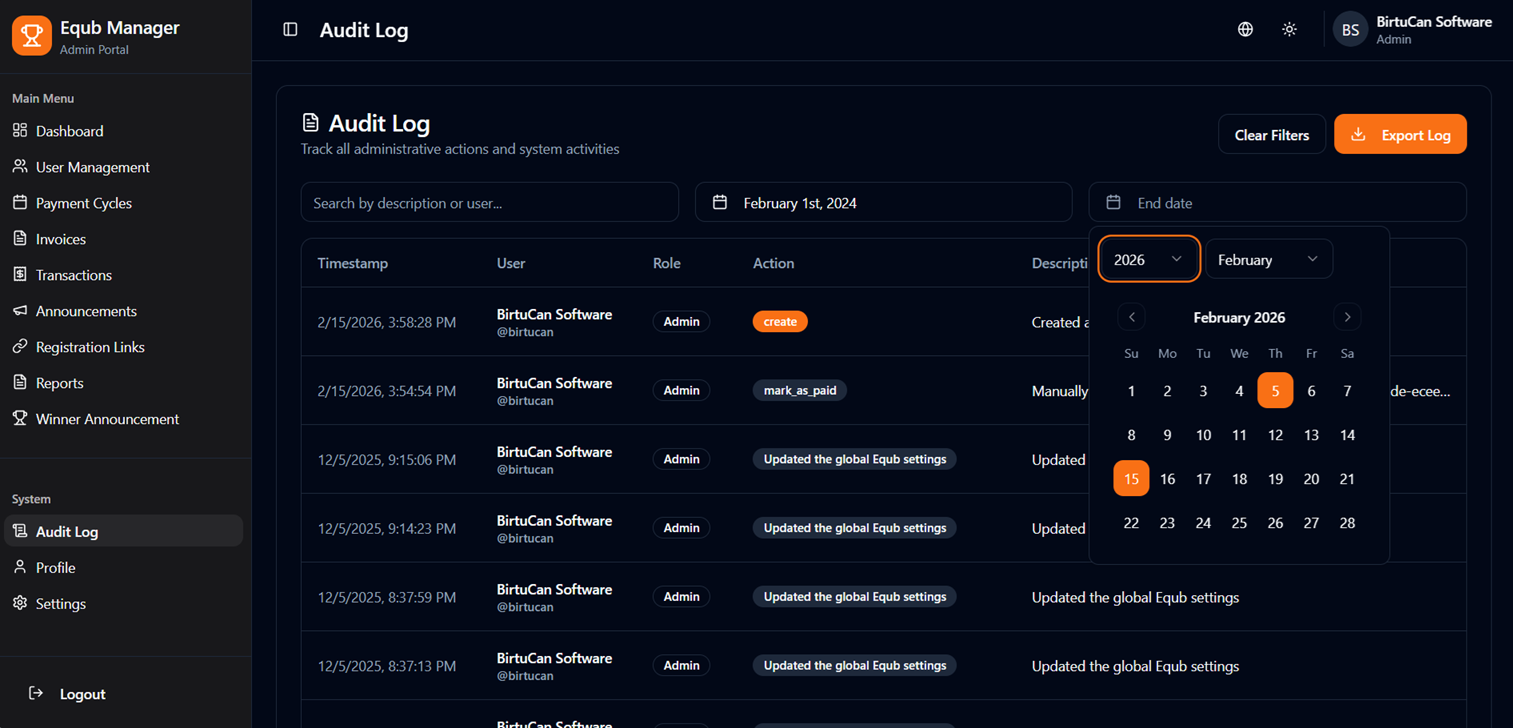Select February 20 in the calendar
Screen dimensions: 1513x728
pyautogui.click(x=1311, y=479)
